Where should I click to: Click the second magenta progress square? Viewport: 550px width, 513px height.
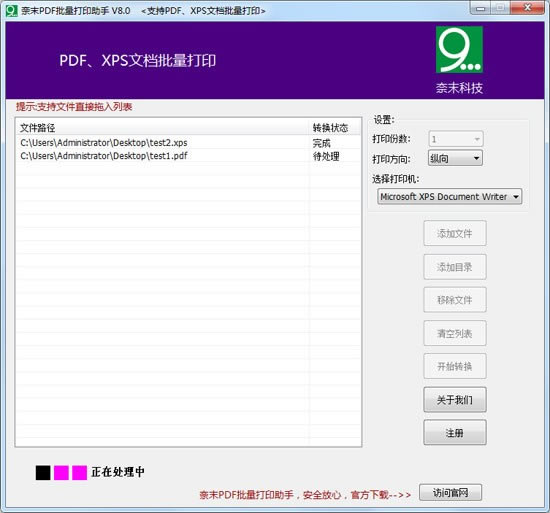(x=80, y=473)
